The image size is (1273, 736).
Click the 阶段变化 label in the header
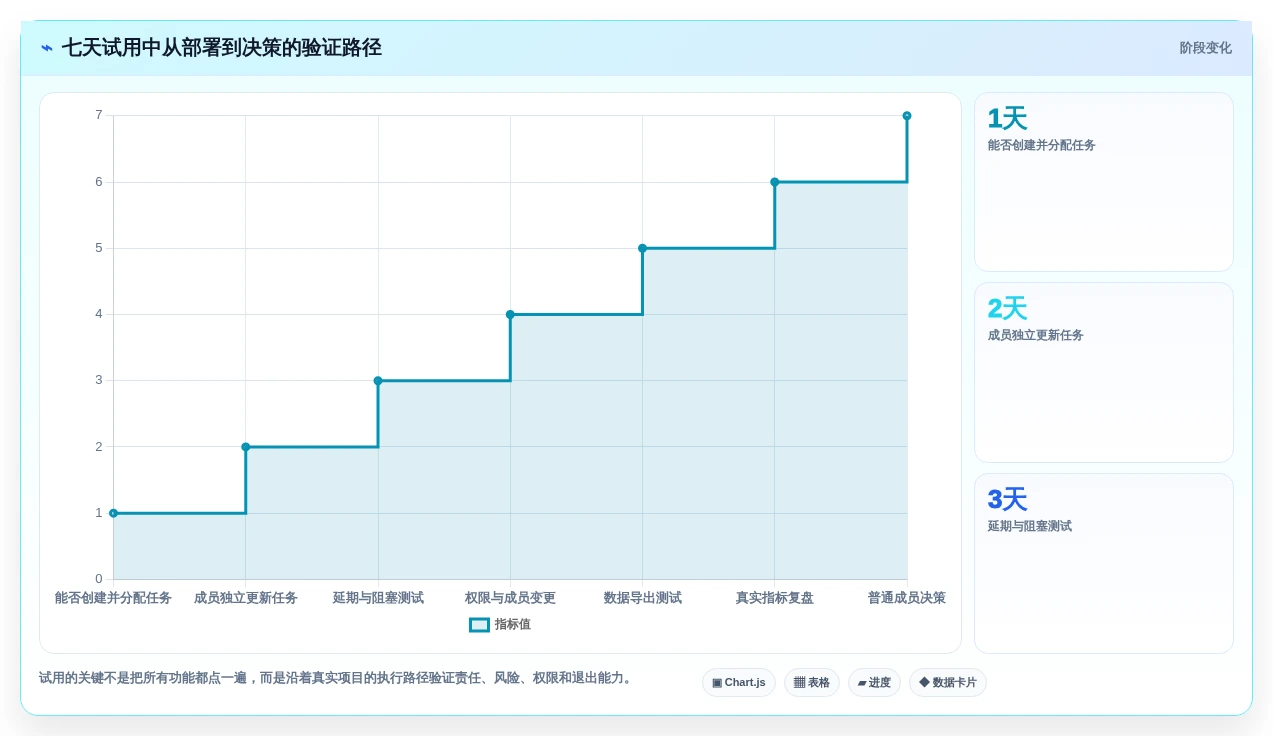point(1205,48)
